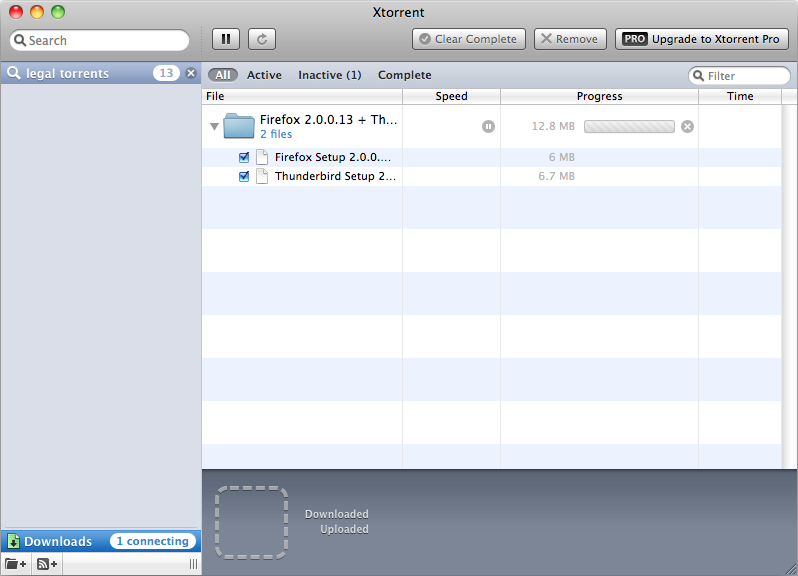Sort by the Speed column header

point(451,96)
